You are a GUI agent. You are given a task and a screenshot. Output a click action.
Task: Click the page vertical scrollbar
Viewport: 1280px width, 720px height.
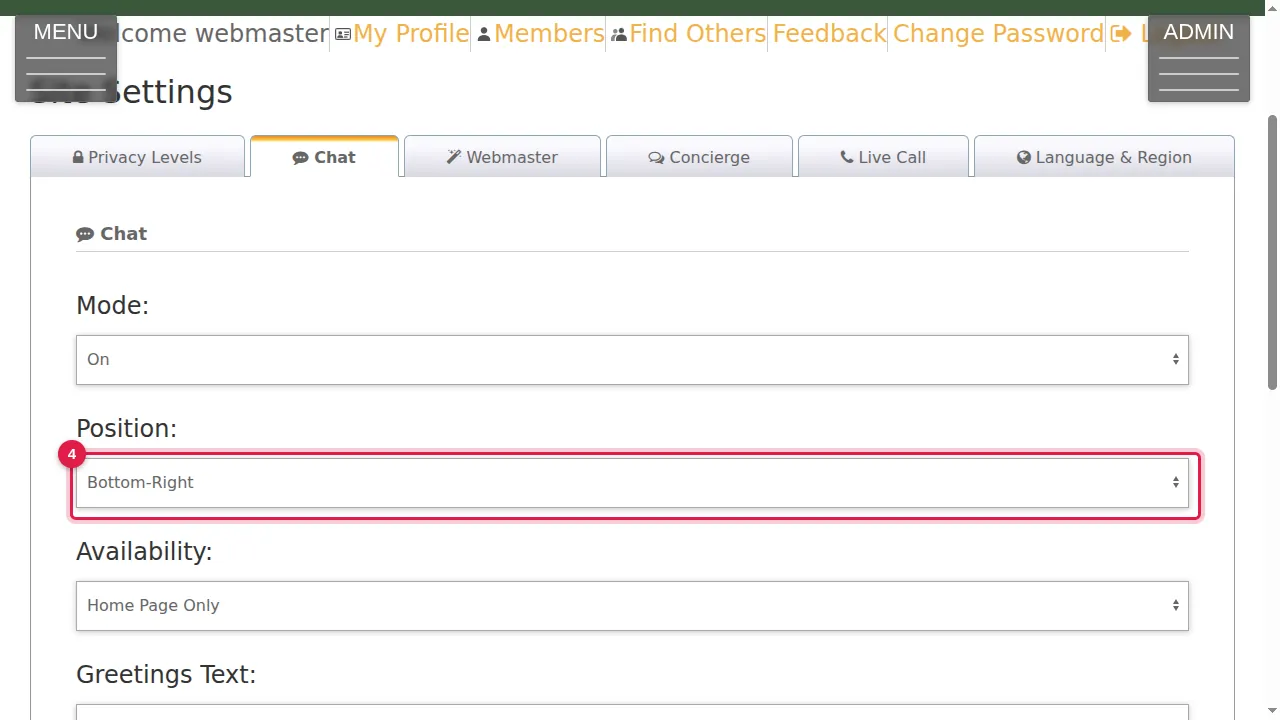pos(1272,250)
